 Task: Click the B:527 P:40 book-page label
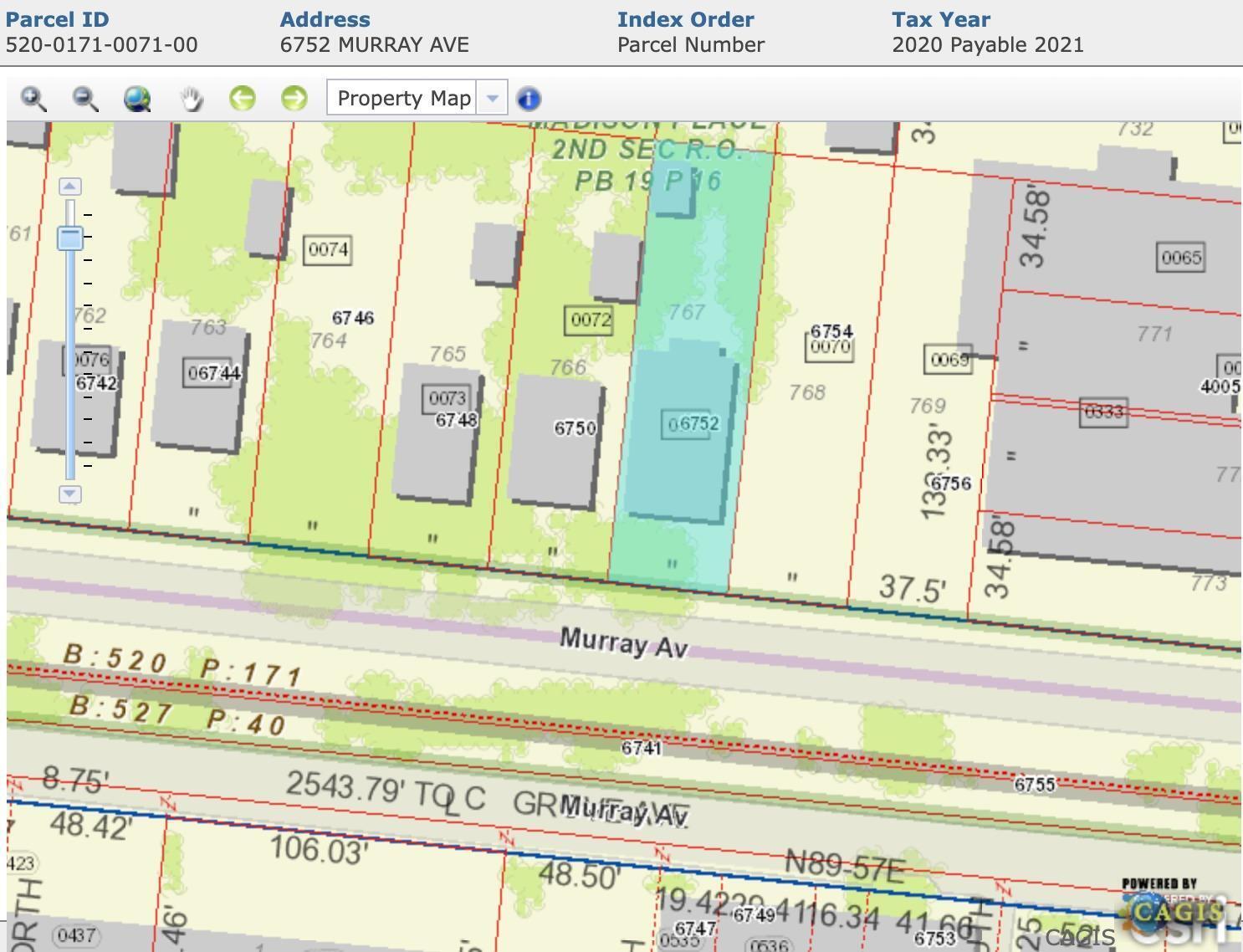[x=177, y=714]
